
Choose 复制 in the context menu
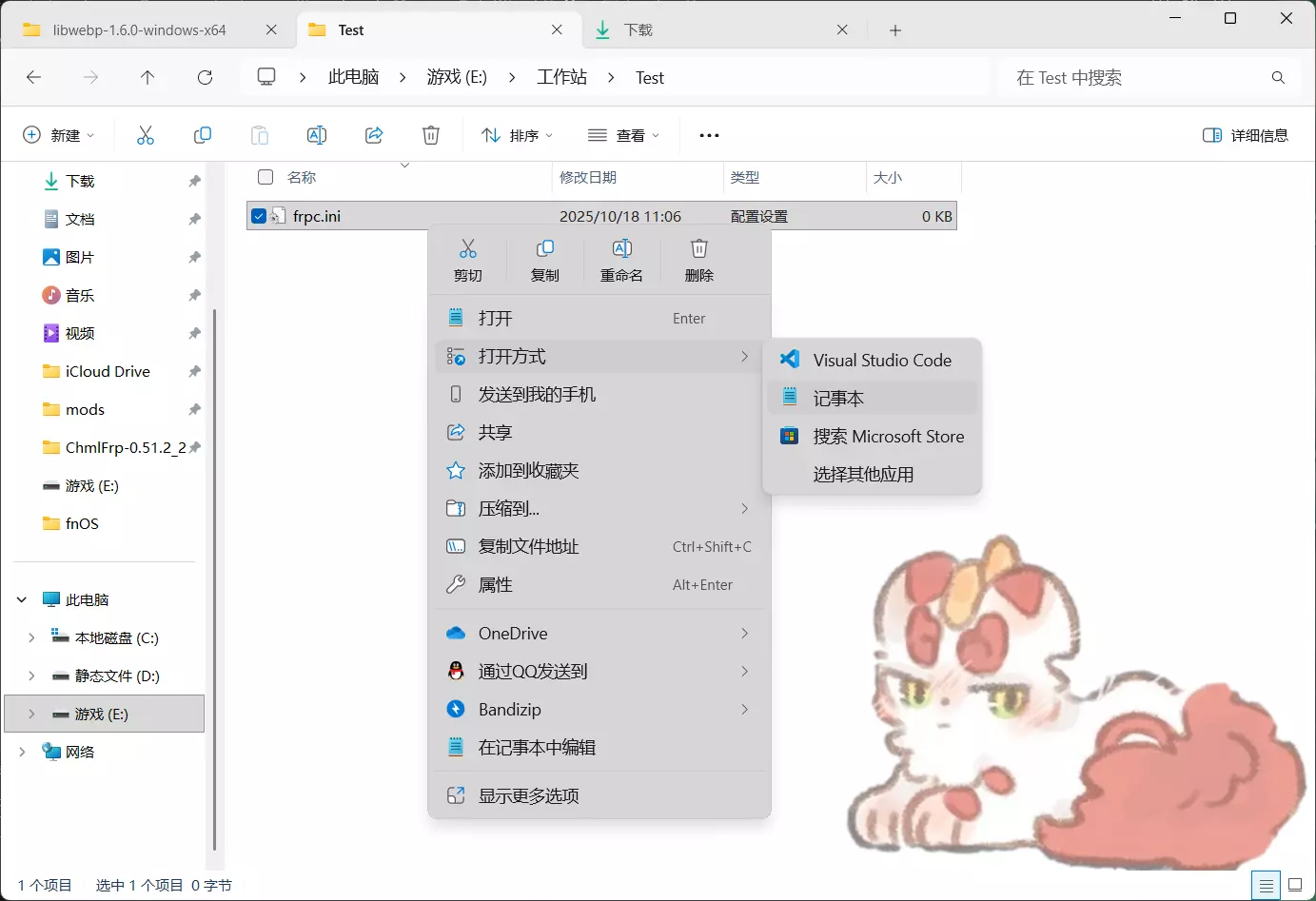545,261
